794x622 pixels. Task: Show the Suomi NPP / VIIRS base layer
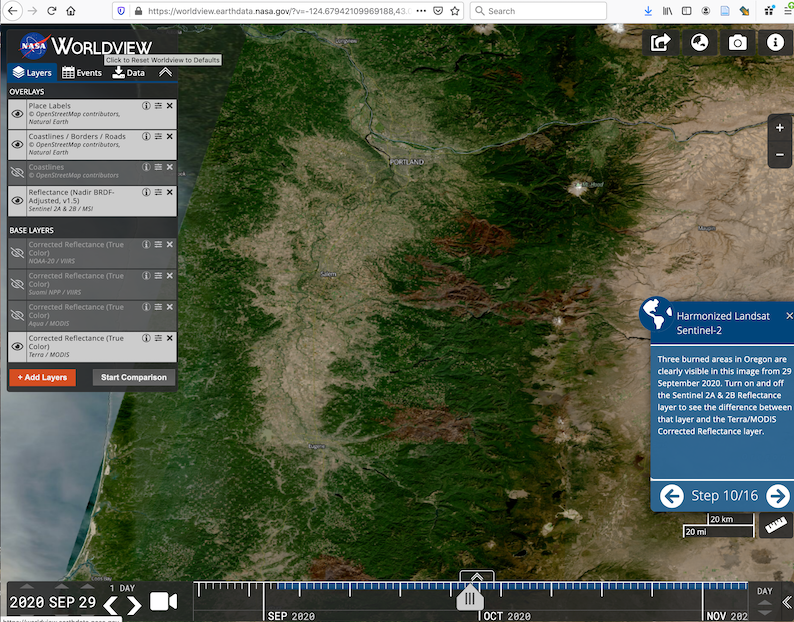point(17,284)
